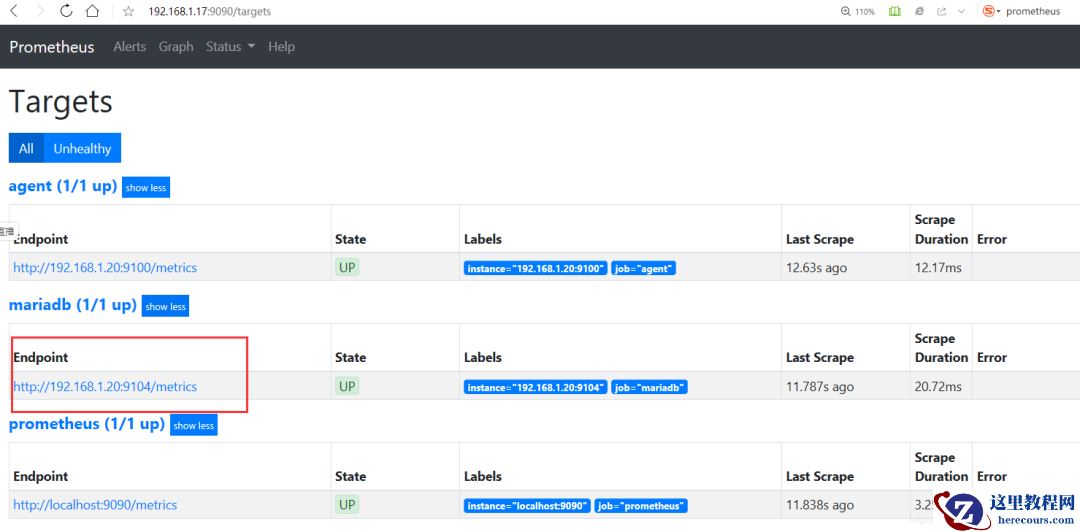Bookmark page with star icon
Viewport: 1080px width, 532px height.
point(128,12)
